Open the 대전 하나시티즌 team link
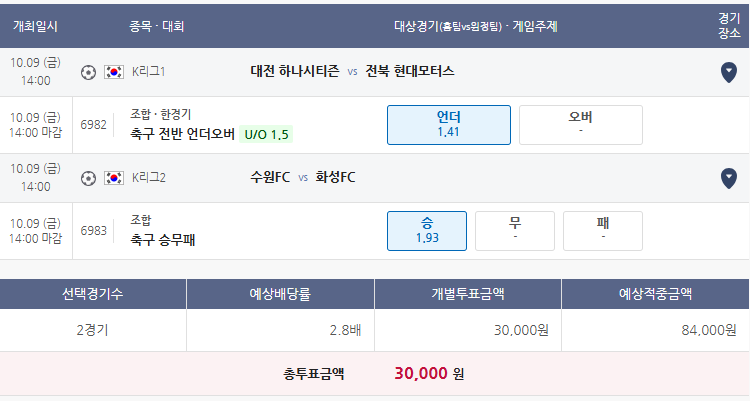Viewport: 750px width, 401px height. coord(295,71)
